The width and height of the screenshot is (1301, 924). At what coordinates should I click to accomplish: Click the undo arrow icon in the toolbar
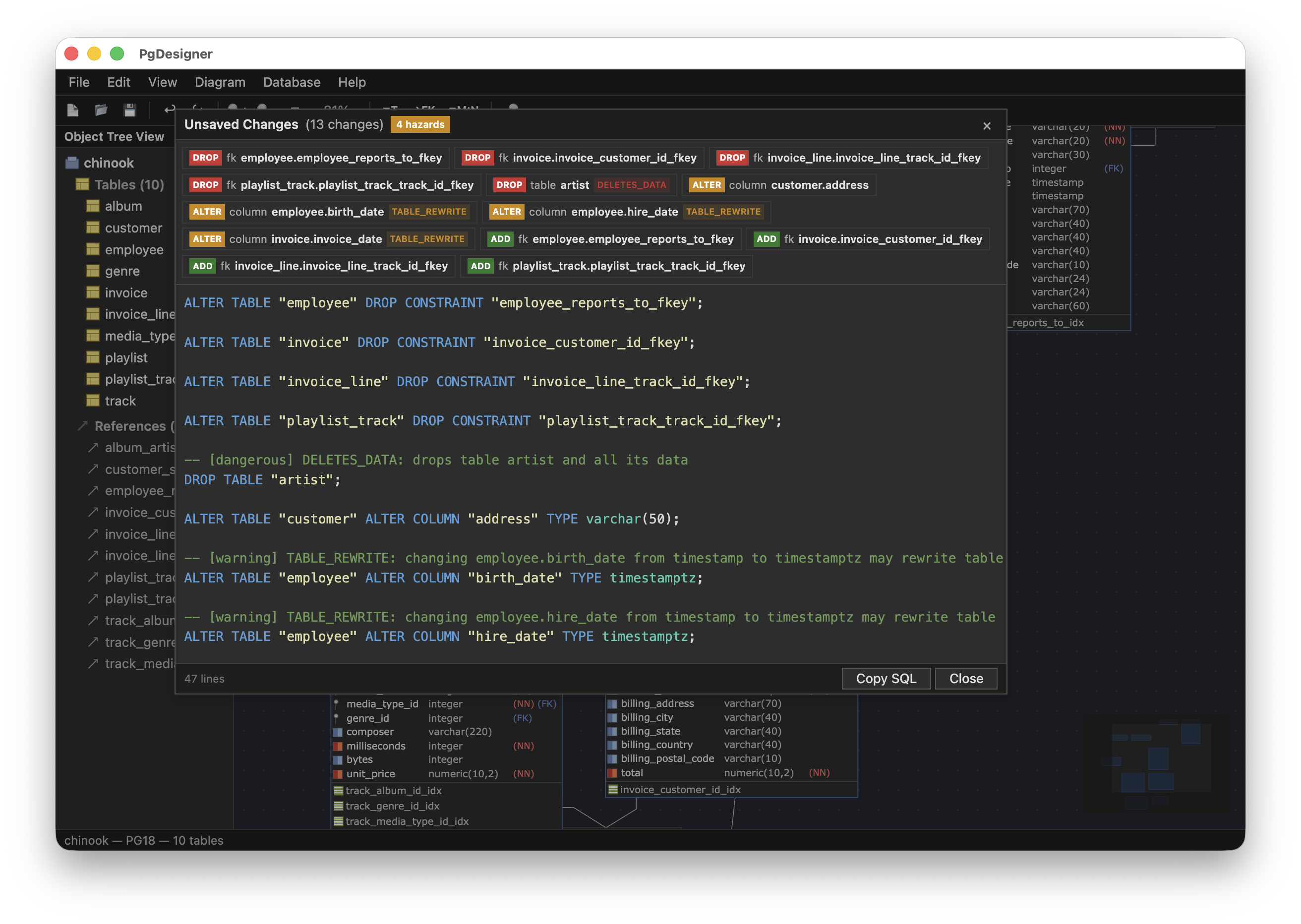[x=168, y=110]
